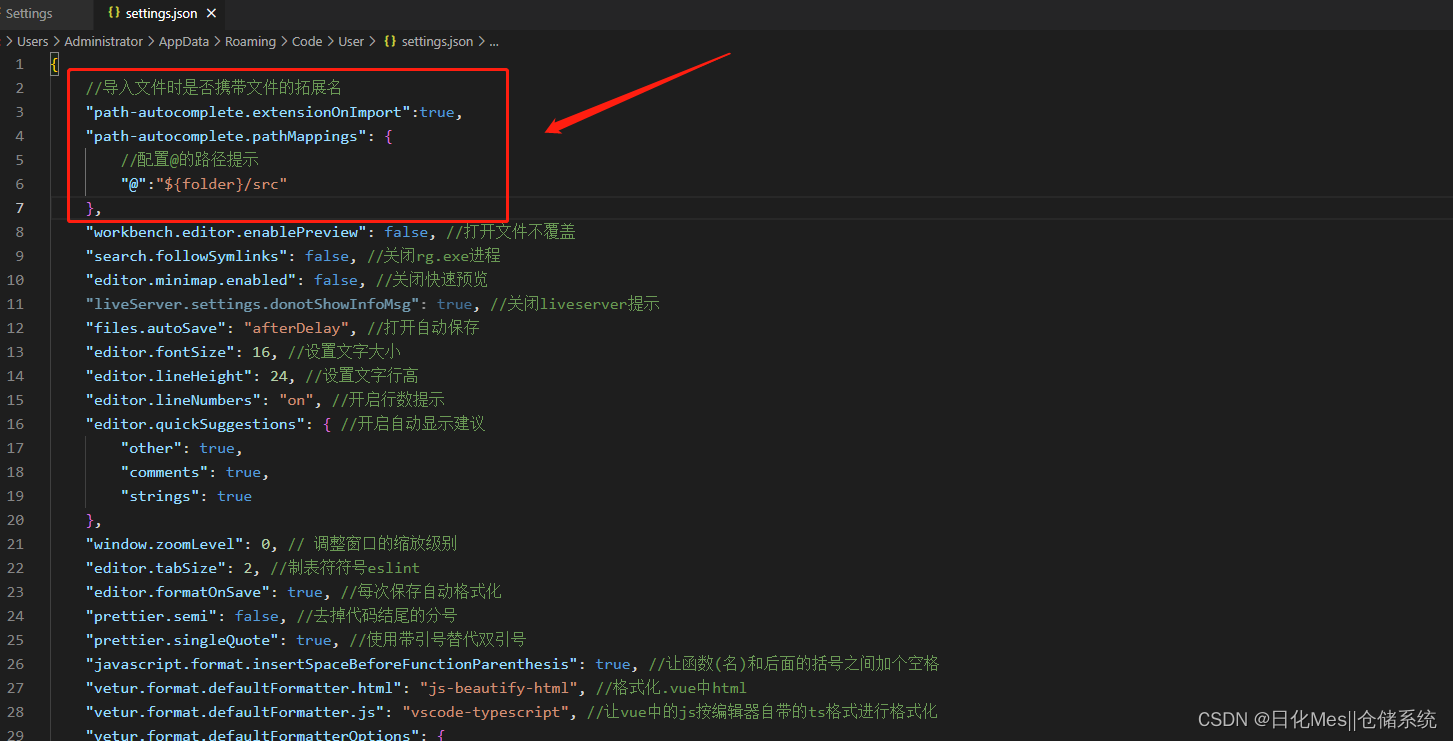Click the JSON braces icon in the breadcrumb

click(389, 42)
